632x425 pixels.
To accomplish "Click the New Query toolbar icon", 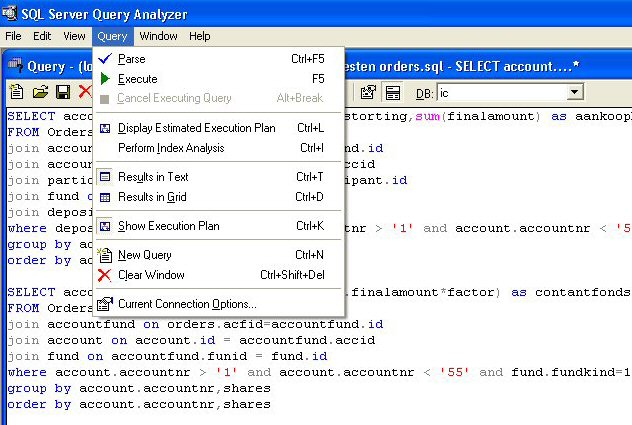I will (x=17, y=92).
